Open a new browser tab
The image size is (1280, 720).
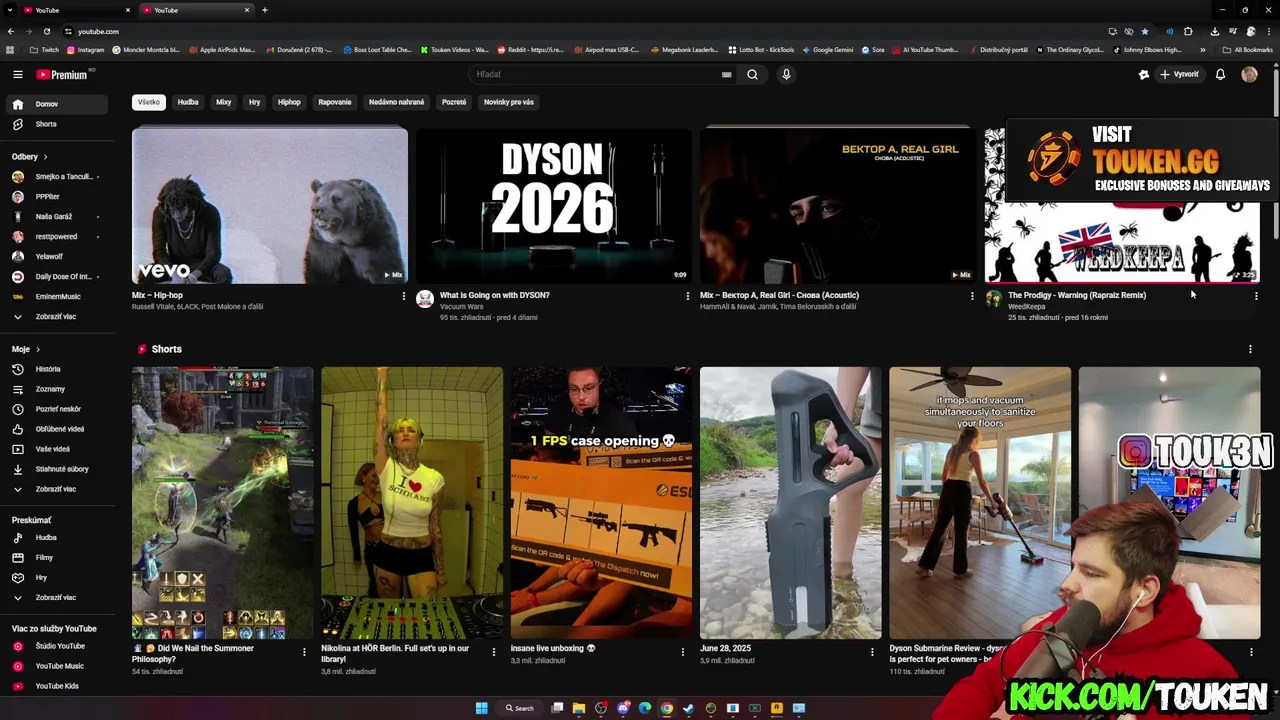(264, 10)
